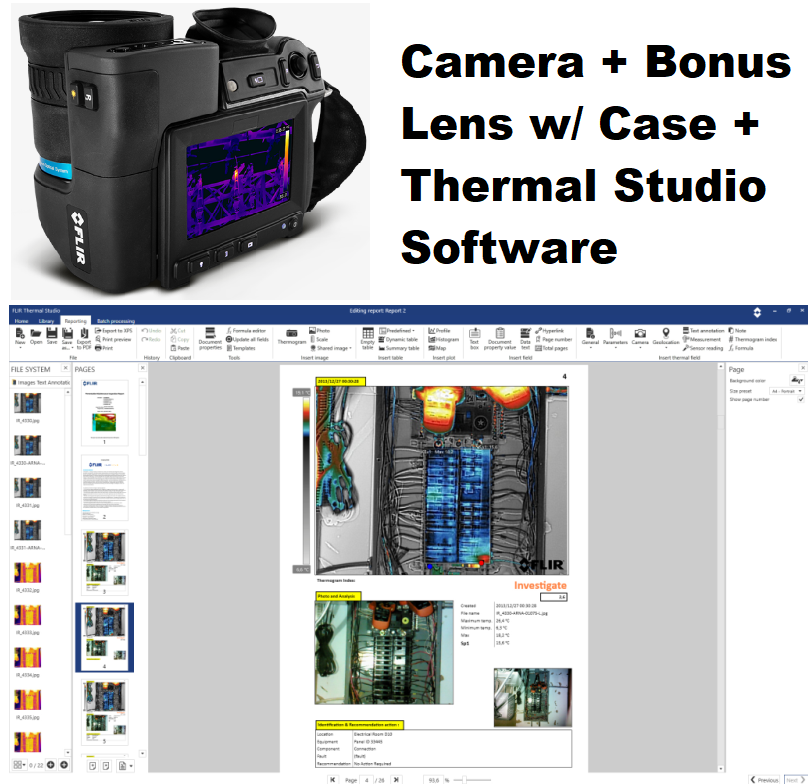The image size is (808, 784).
Task: Jump to the first page
Action: pos(333,779)
